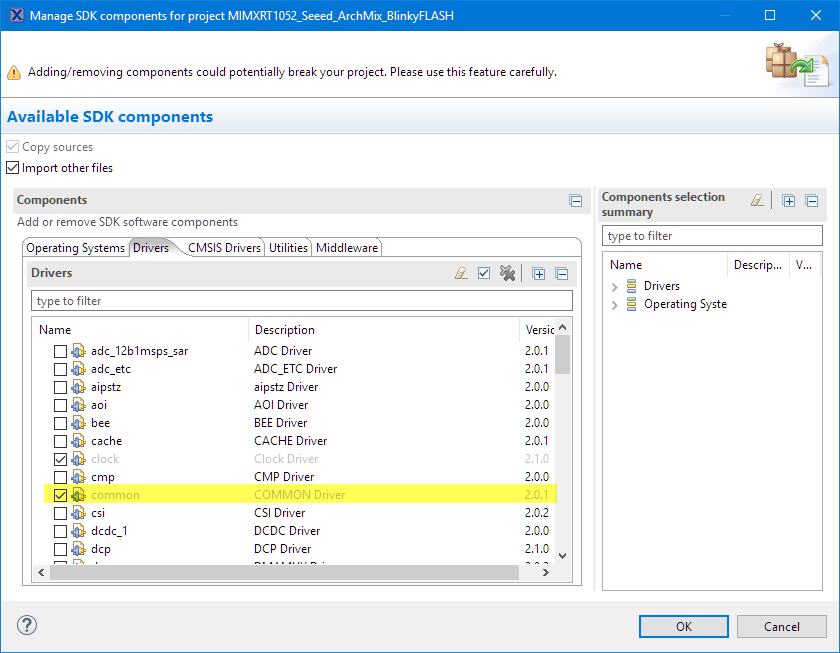840x653 pixels.
Task: Collapse all items in Drivers list toolbar
Action: [562, 273]
